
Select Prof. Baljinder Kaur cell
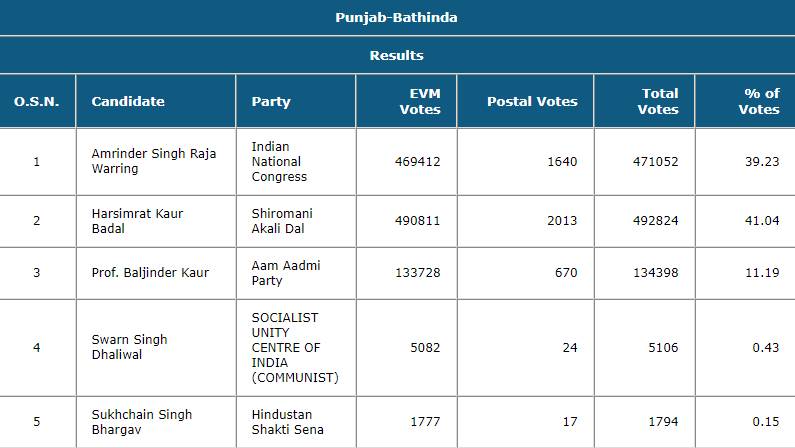tap(150, 272)
